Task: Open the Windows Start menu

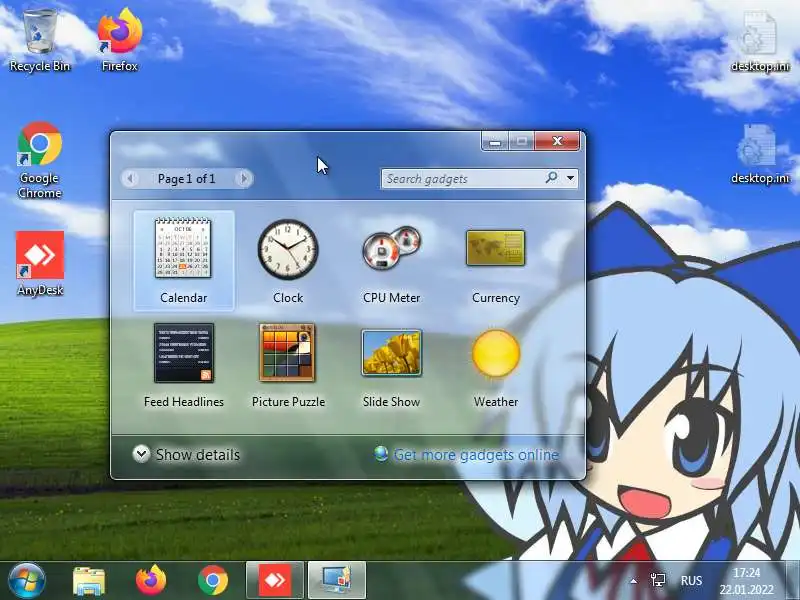Action: (x=27, y=581)
